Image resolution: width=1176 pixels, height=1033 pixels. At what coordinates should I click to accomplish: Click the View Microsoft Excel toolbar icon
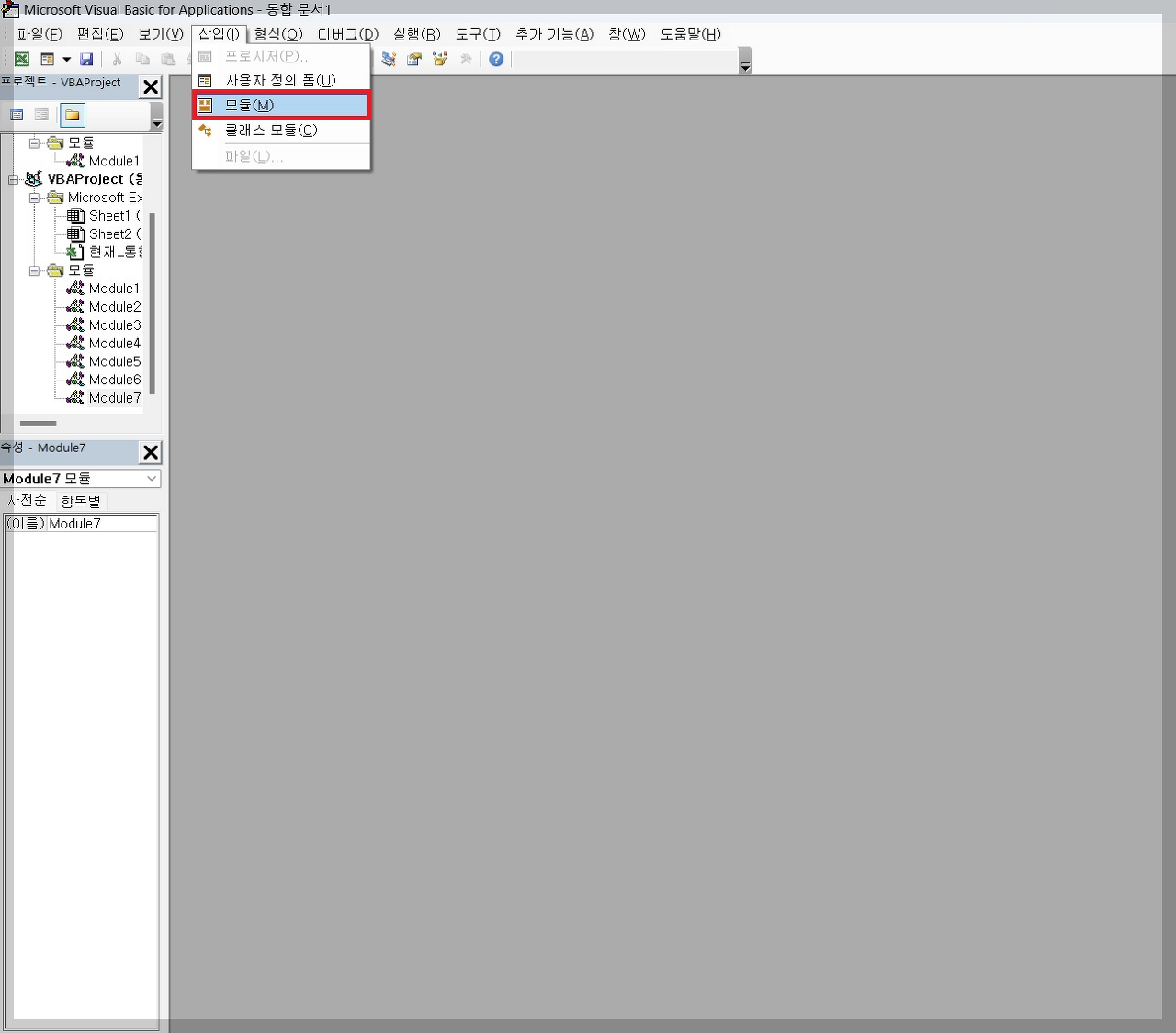[x=22, y=59]
